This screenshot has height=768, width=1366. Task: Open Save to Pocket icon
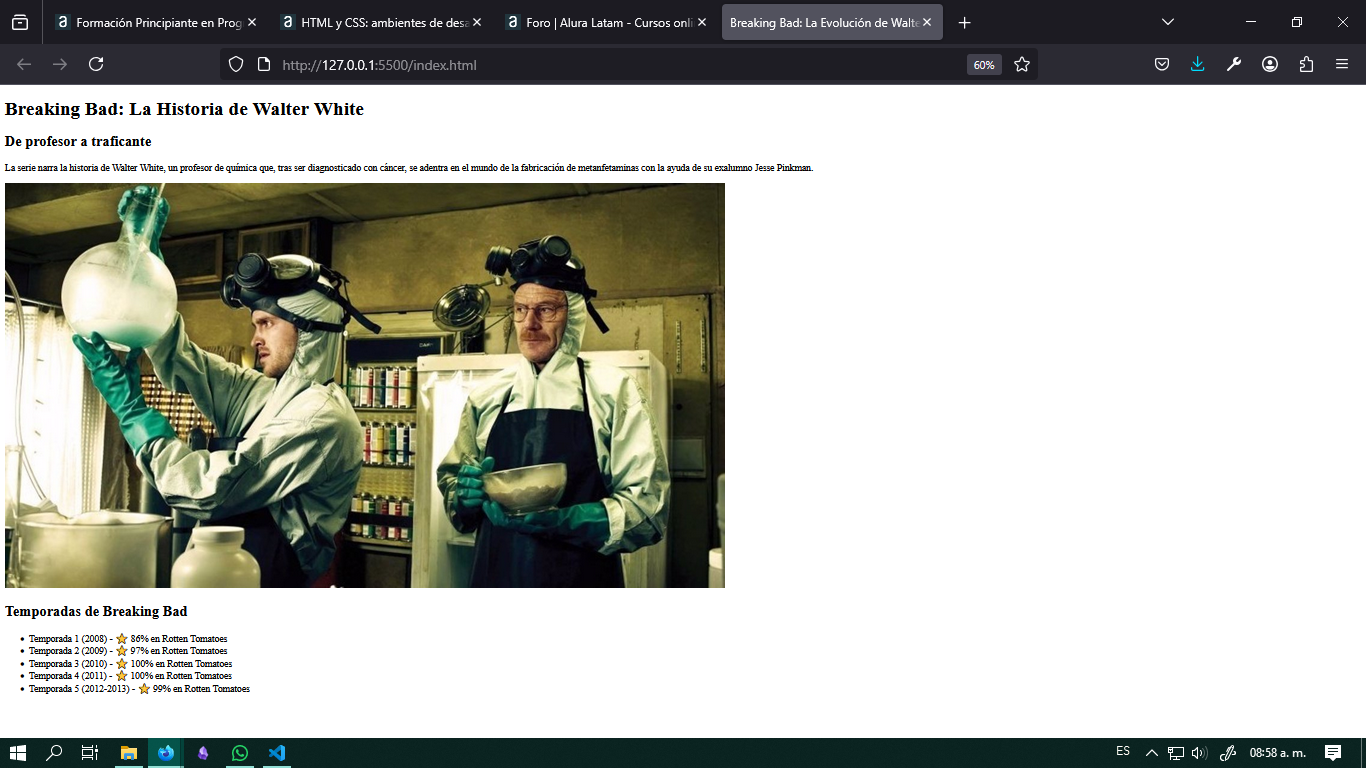pos(1162,64)
